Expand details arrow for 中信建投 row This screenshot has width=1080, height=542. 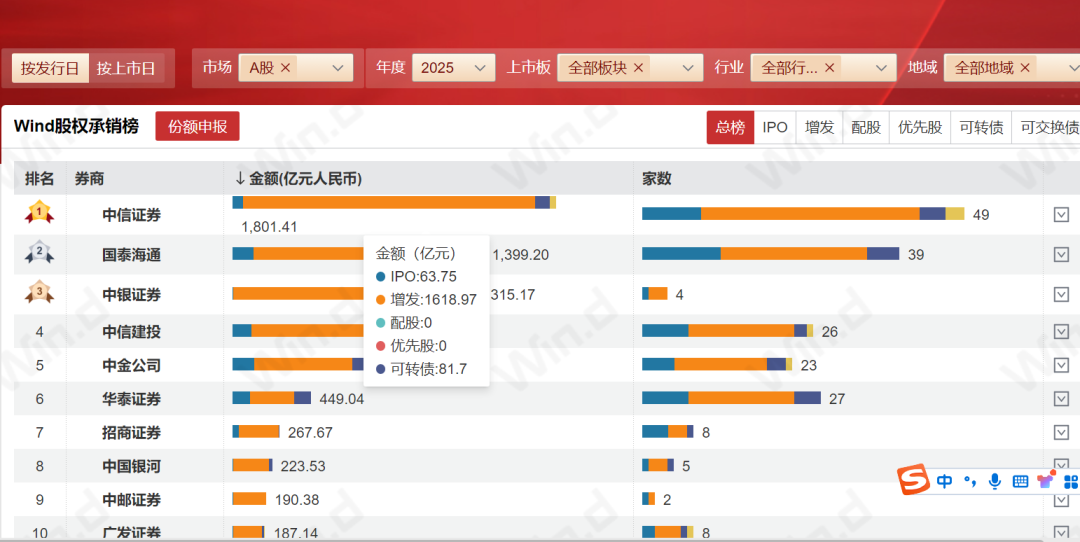[1061, 331]
